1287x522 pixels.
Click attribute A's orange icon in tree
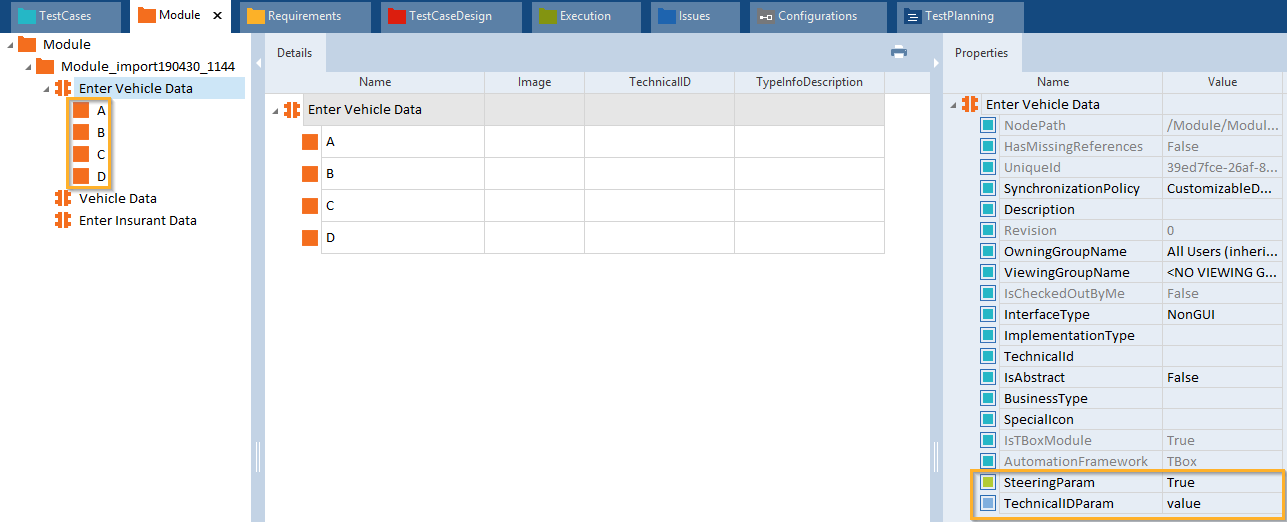81,110
